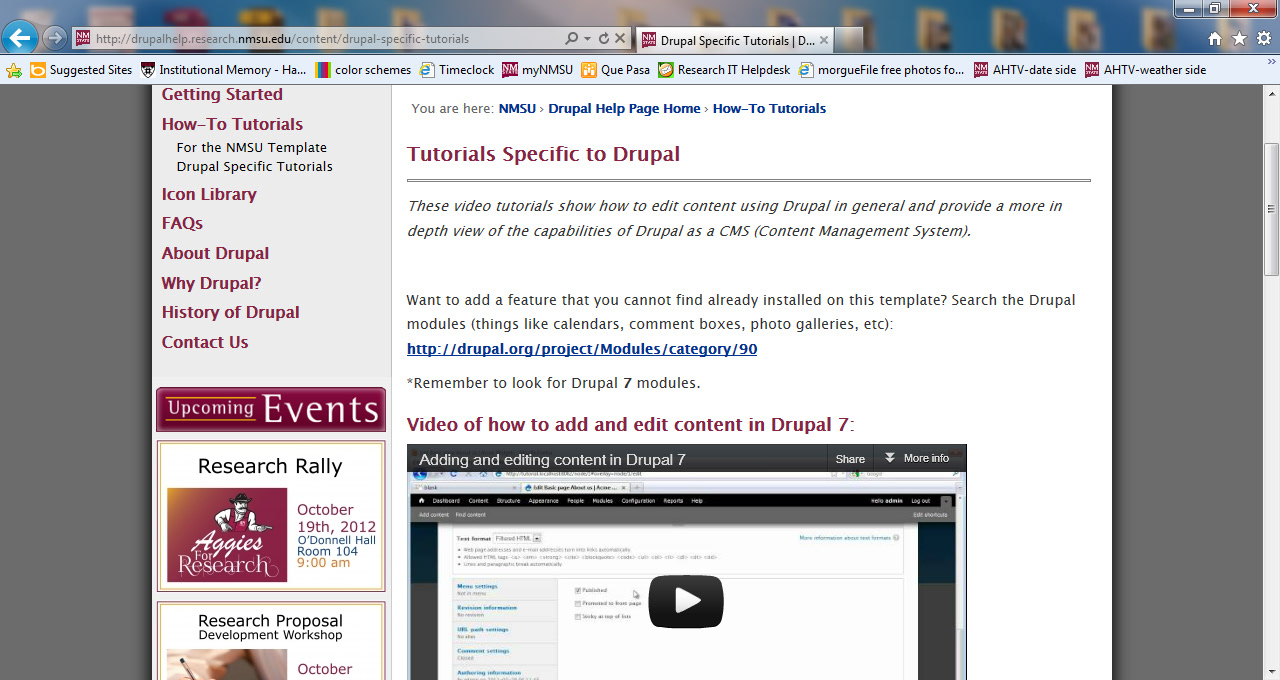
Task: Refresh the page with the reload icon
Action: [x=603, y=39]
